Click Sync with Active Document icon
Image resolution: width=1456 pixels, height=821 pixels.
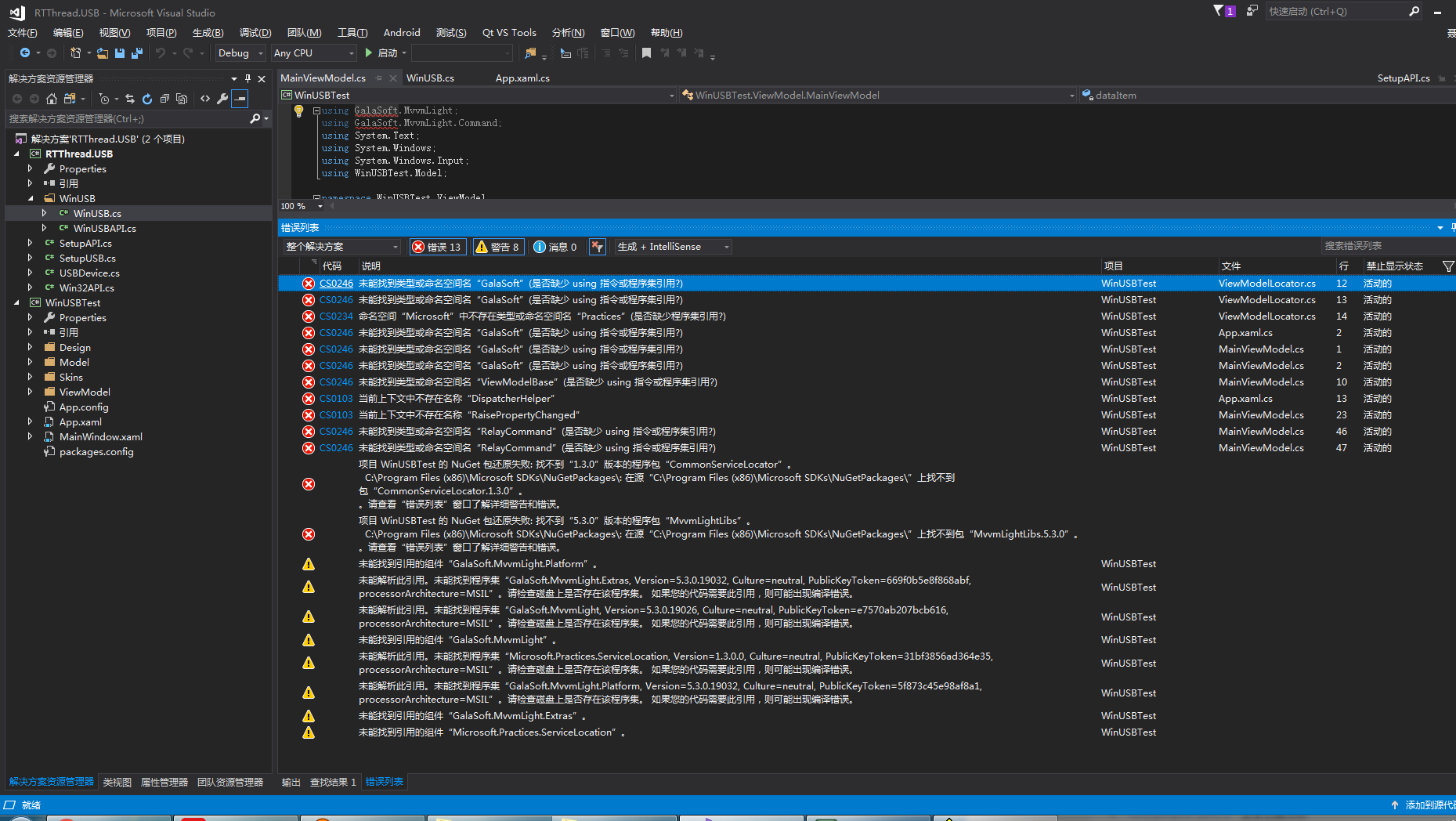(130, 99)
